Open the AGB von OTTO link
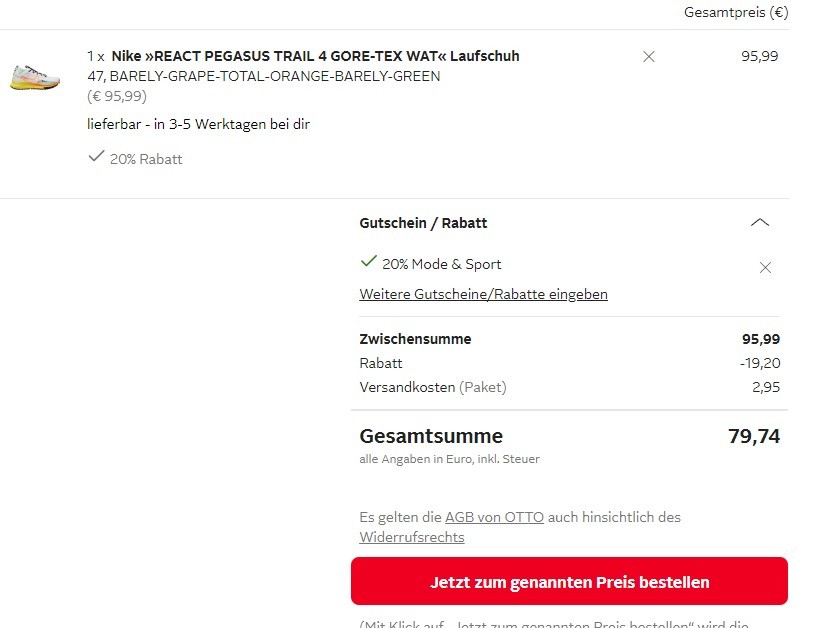The height and width of the screenshot is (628, 825). coord(494,518)
